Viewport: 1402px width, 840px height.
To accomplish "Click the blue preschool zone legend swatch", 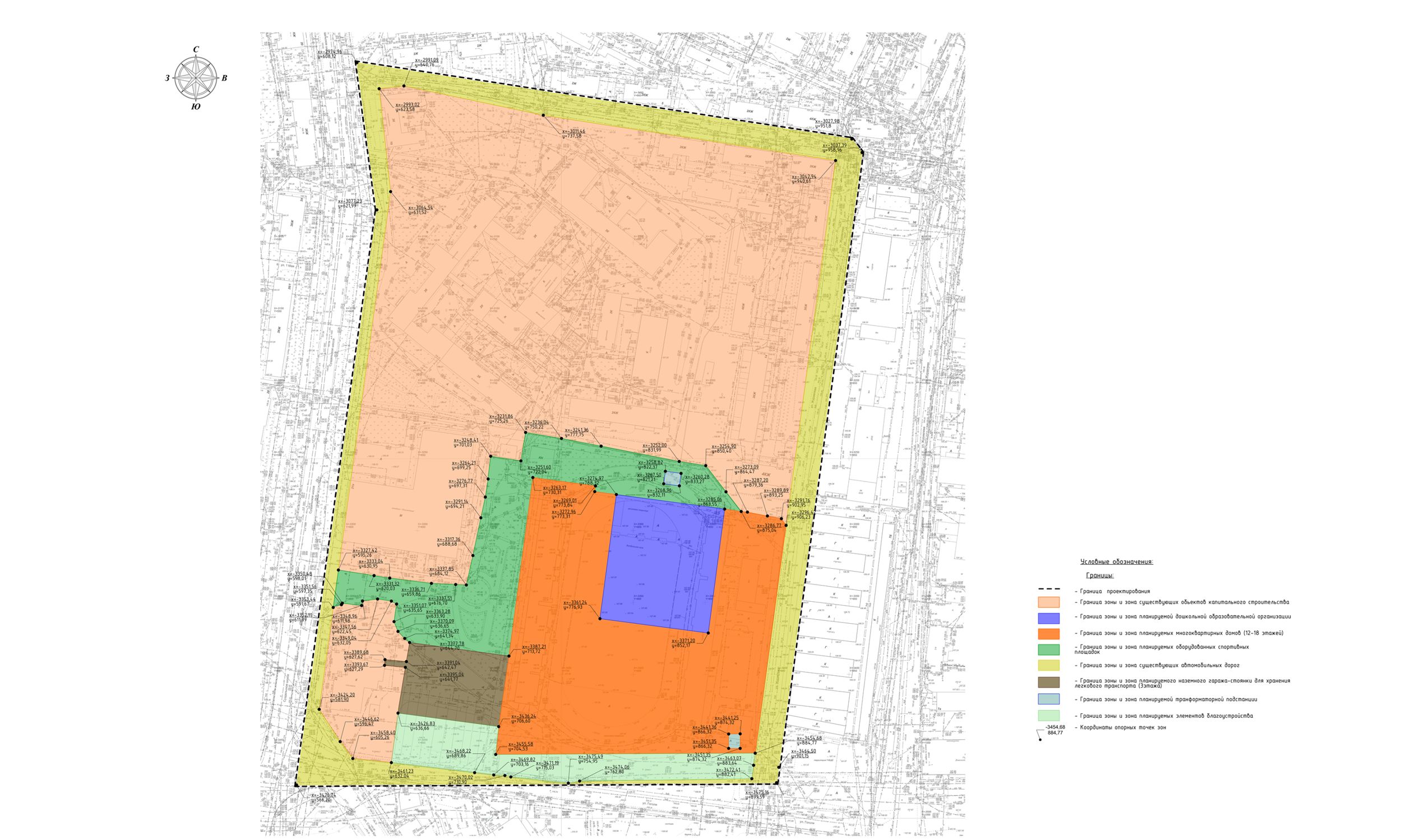I will (x=1049, y=618).
